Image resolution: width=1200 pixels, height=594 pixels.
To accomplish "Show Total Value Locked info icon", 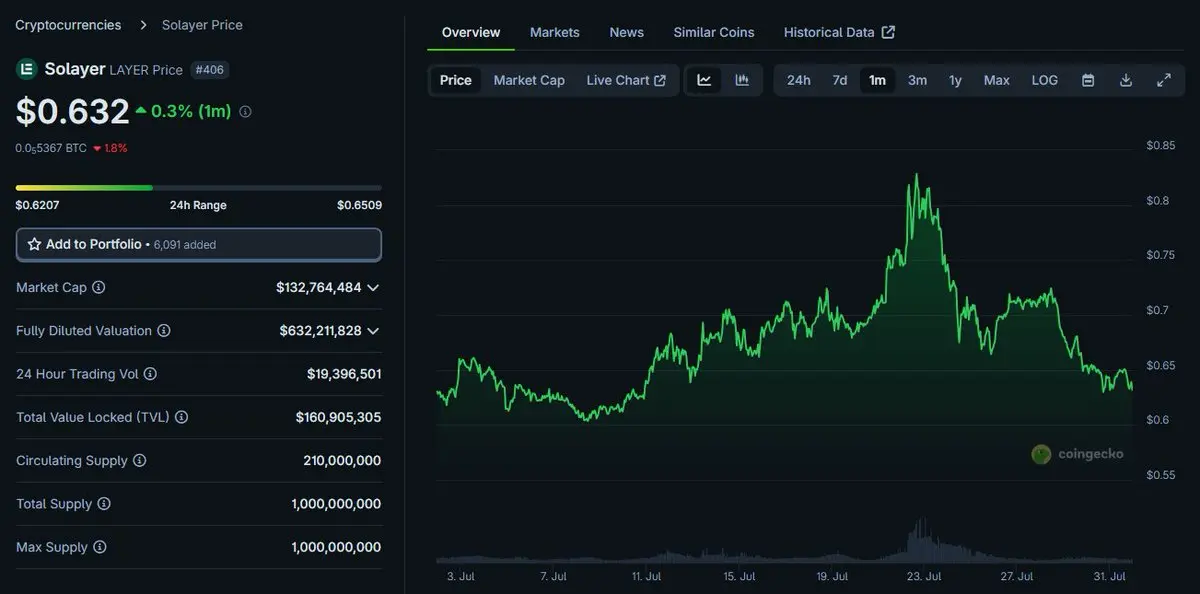I will (x=181, y=417).
